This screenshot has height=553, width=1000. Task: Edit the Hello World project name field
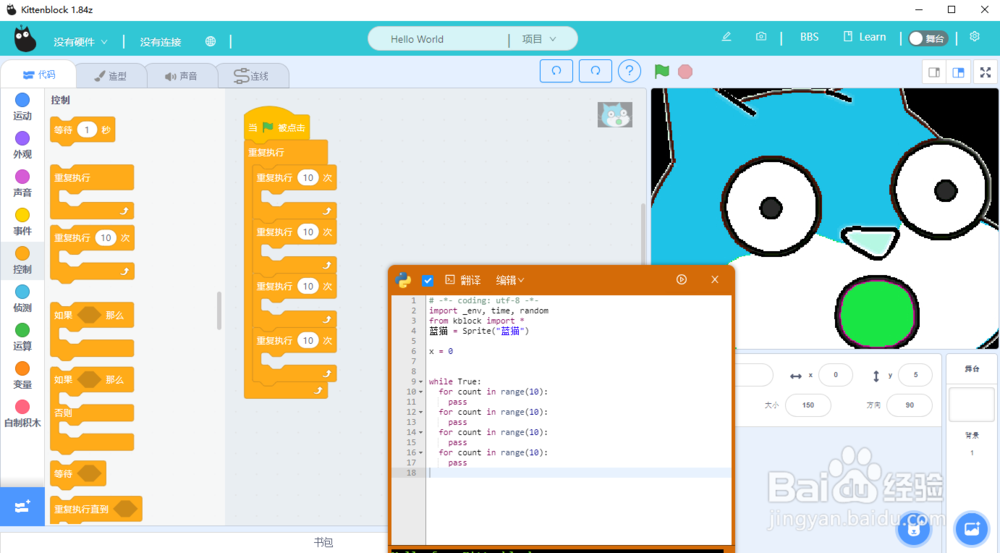point(438,39)
